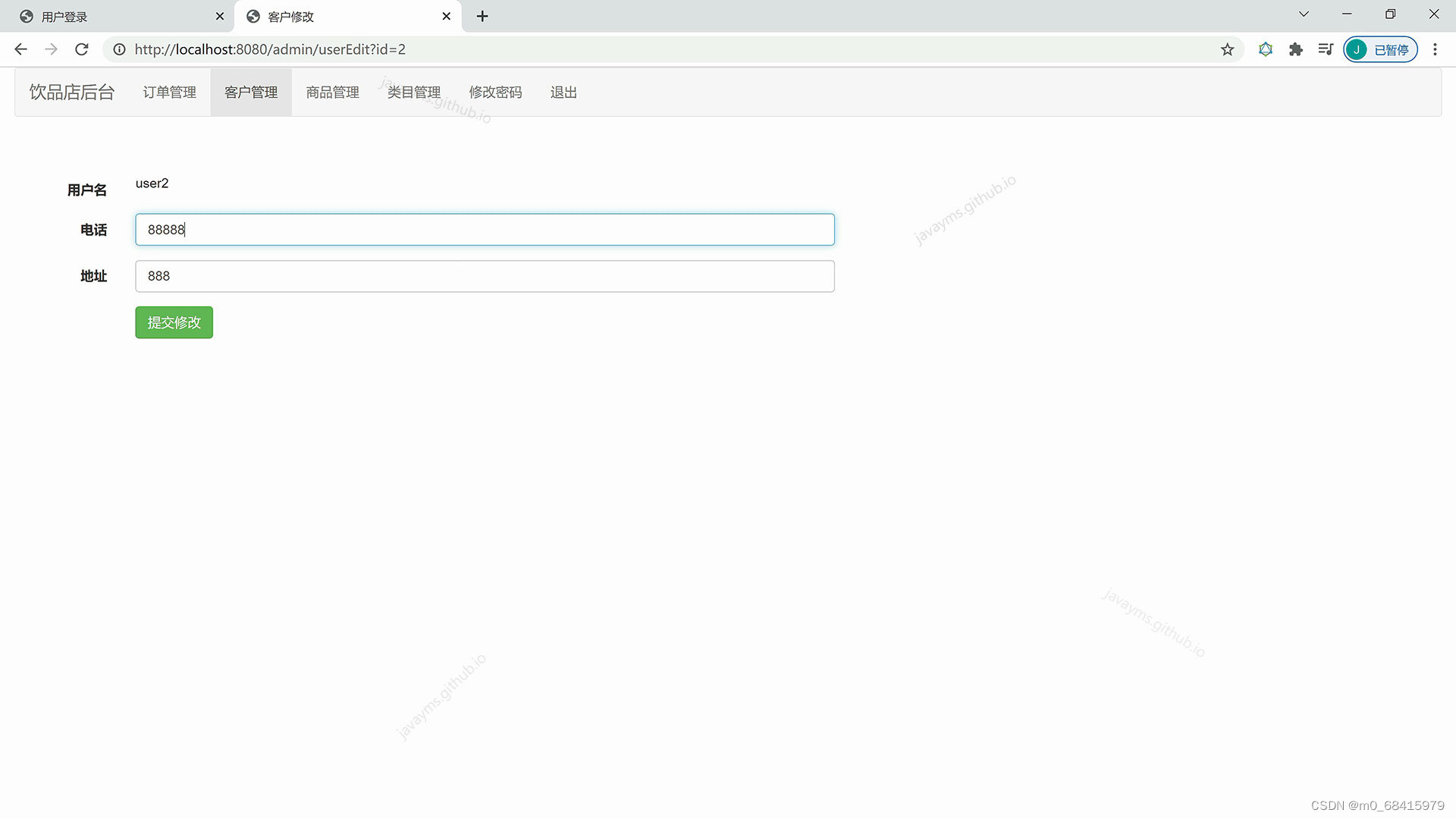
Task: Open 订单管理 in navigation bar
Action: [x=169, y=93]
